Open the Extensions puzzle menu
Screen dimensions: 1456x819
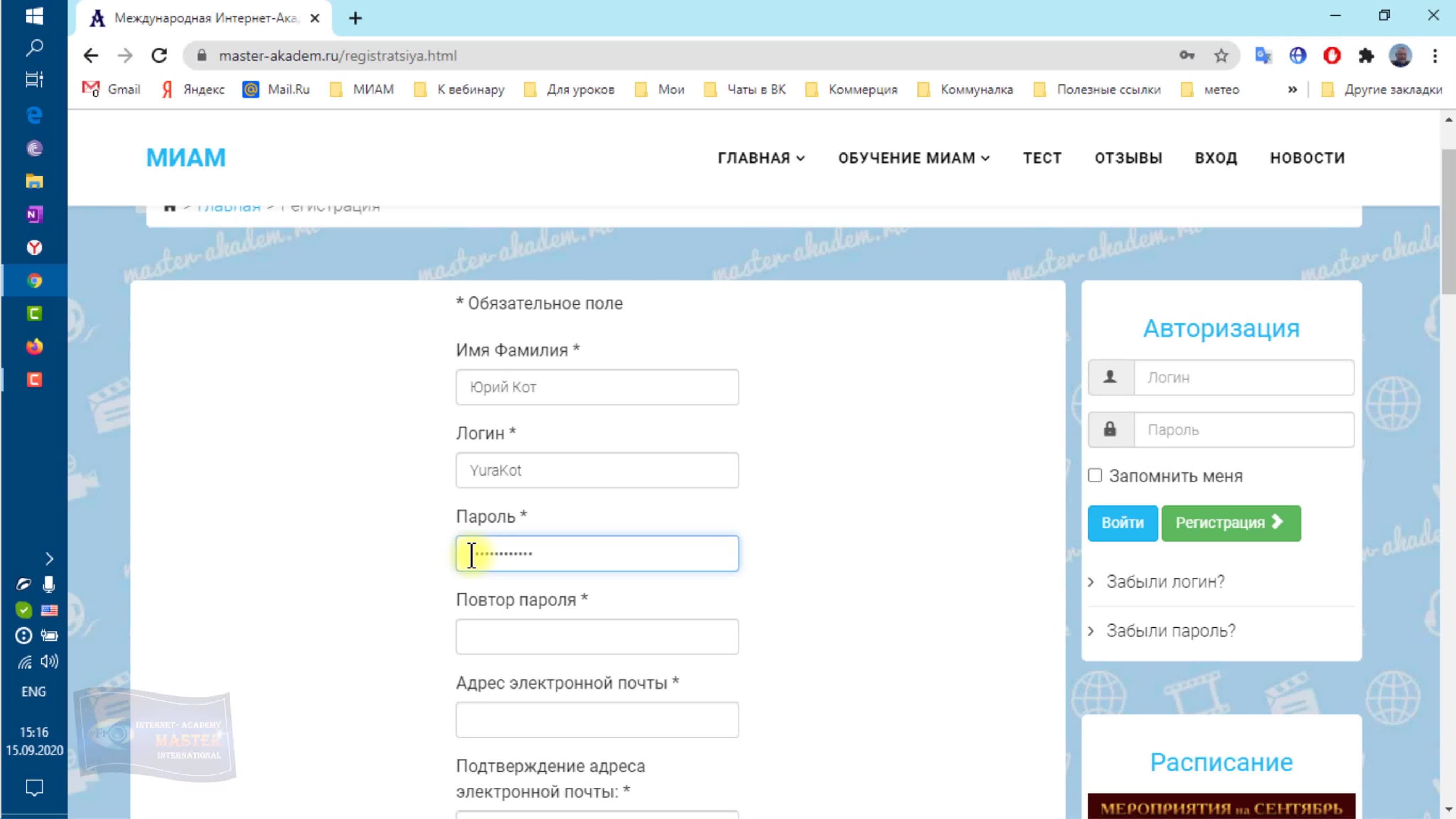click(x=1366, y=55)
